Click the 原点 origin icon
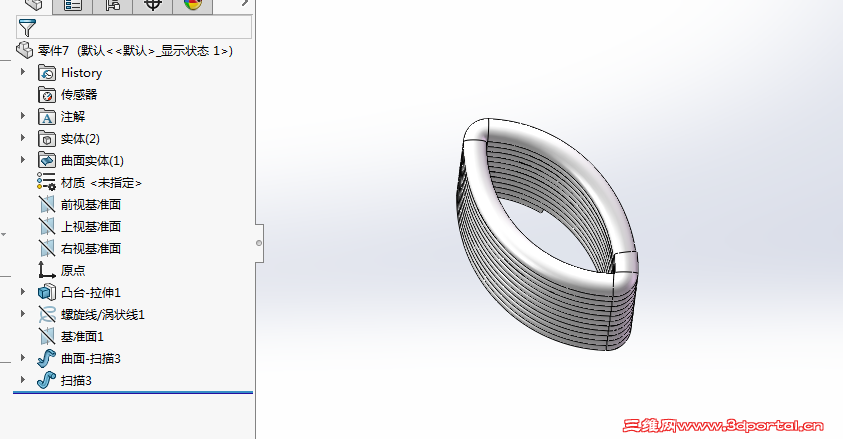 click(x=47, y=270)
